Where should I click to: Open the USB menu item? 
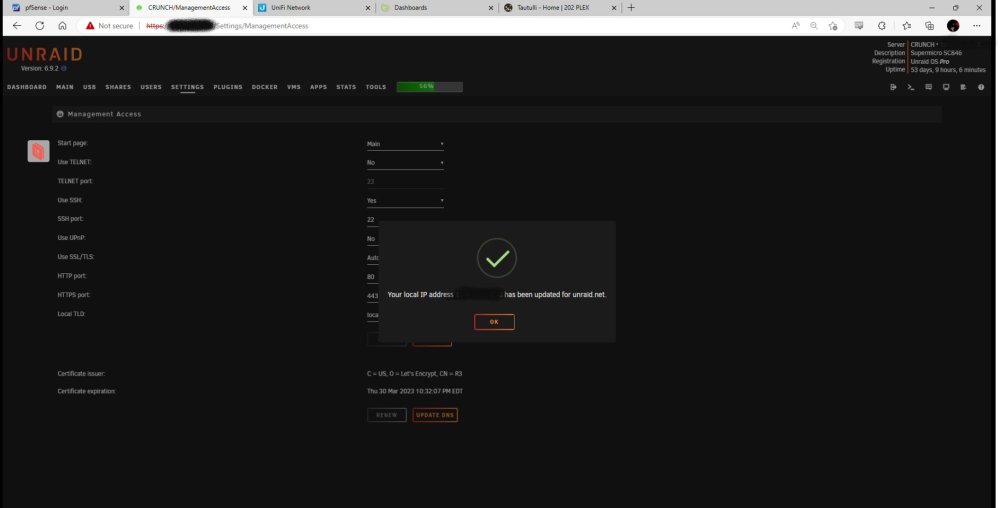pyautogui.click(x=89, y=87)
